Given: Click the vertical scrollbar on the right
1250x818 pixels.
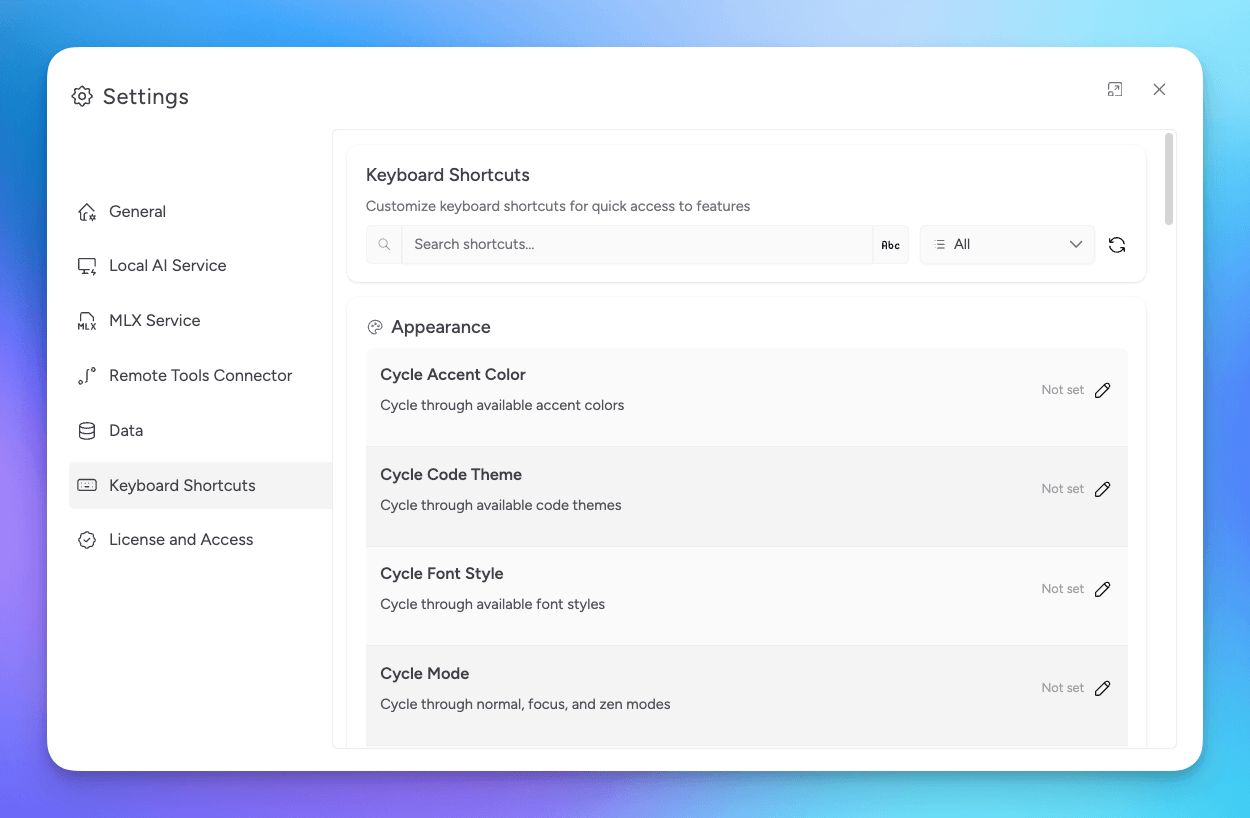Looking at the screenshot, I should (x=1167, y=180).
